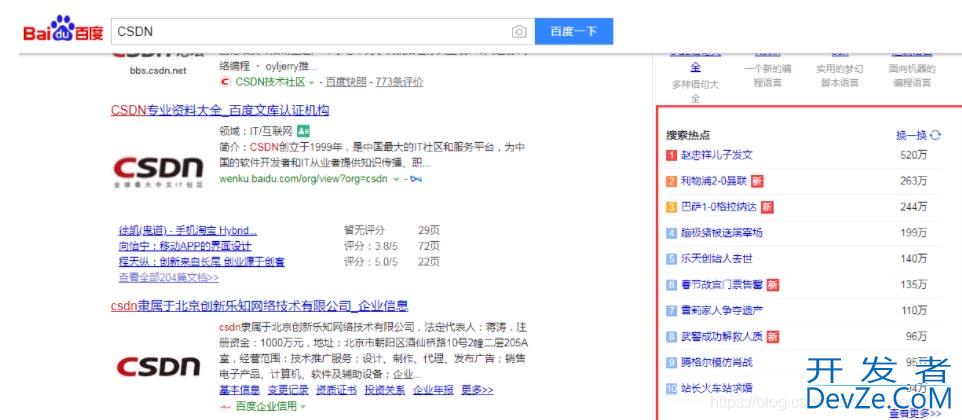Open 投资关系 sub-link
This screenshot has width=962, height=420.
pos(385,390)
